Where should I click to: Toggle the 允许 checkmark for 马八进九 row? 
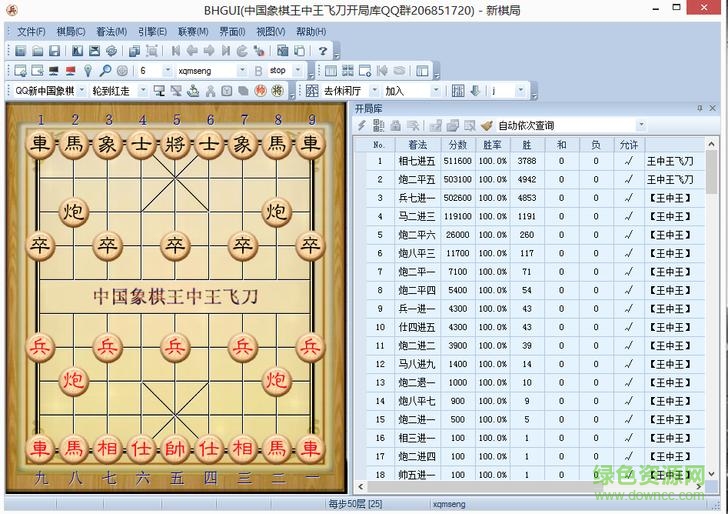tap(629, 364)
